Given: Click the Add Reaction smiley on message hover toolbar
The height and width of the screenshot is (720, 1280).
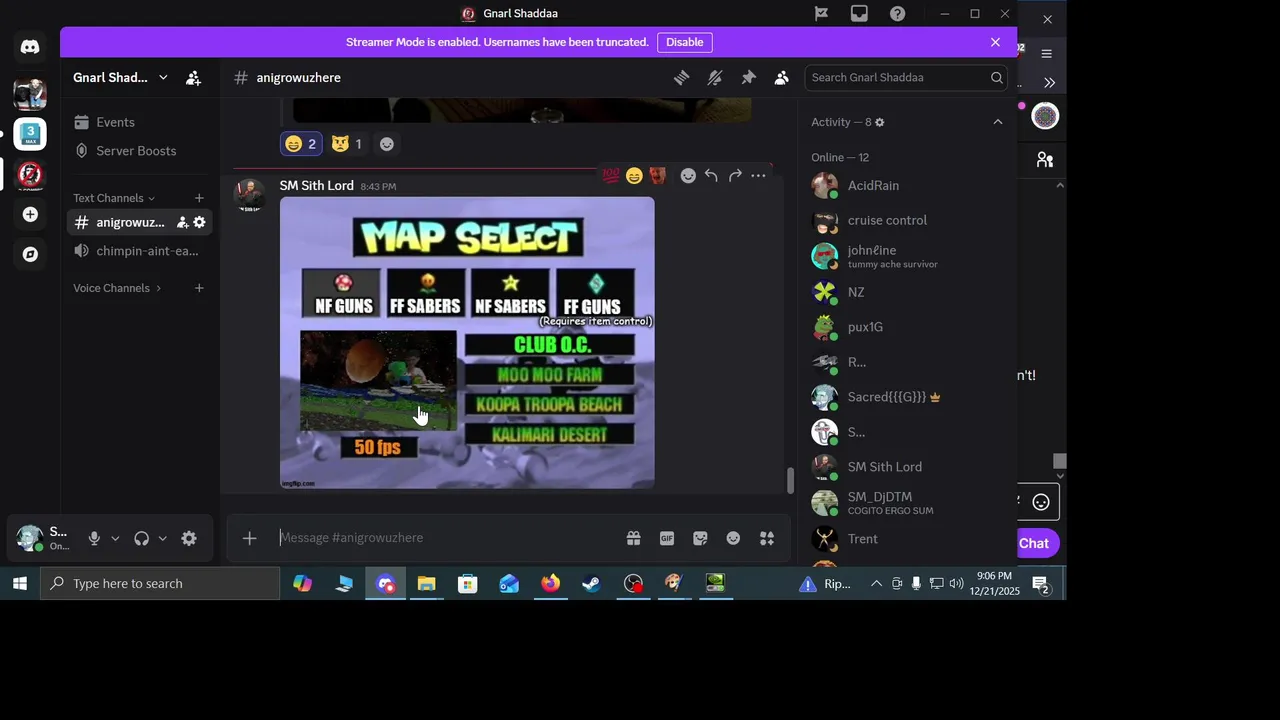Looking at the screenshot, I should tap(688, 176).
